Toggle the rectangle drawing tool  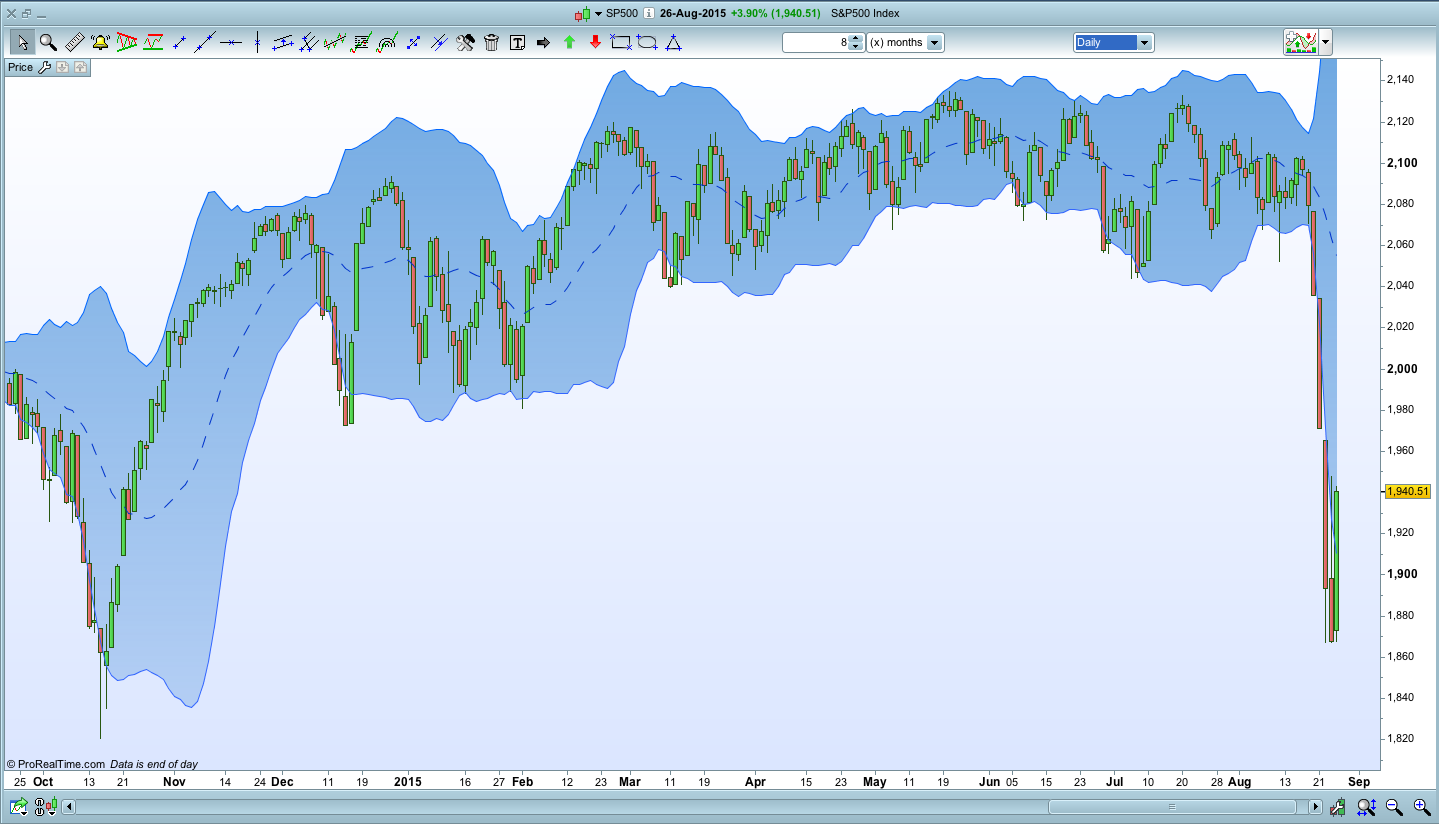click(621, 42)
